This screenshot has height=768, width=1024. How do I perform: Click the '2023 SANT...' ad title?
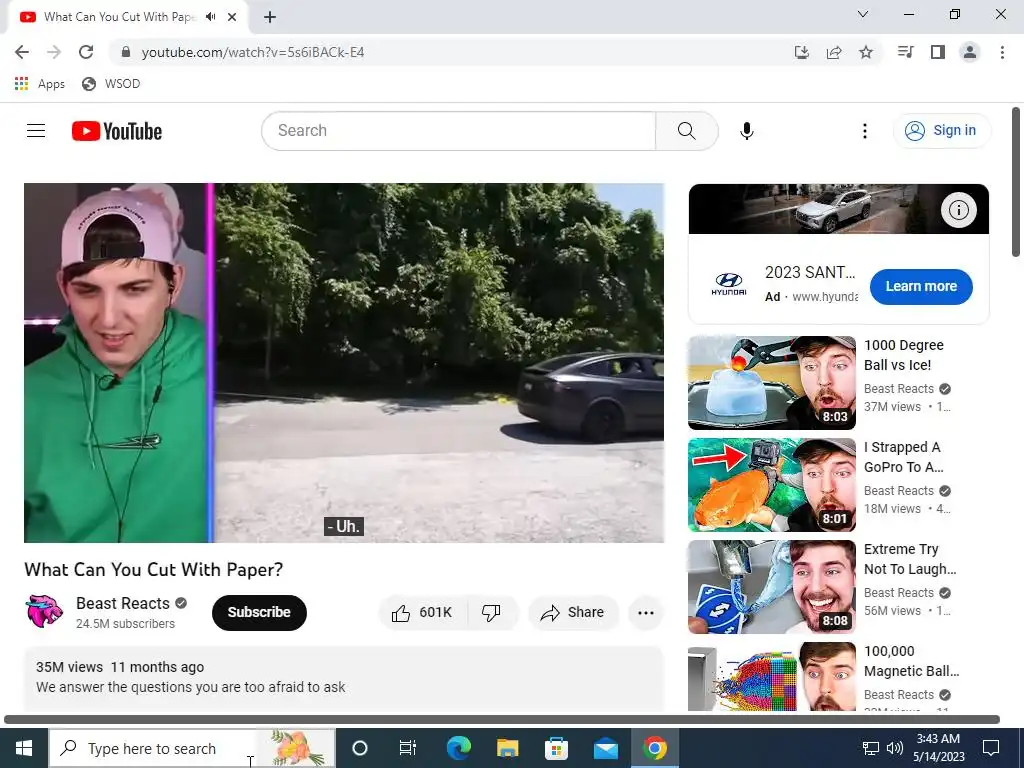click(810, 272)
